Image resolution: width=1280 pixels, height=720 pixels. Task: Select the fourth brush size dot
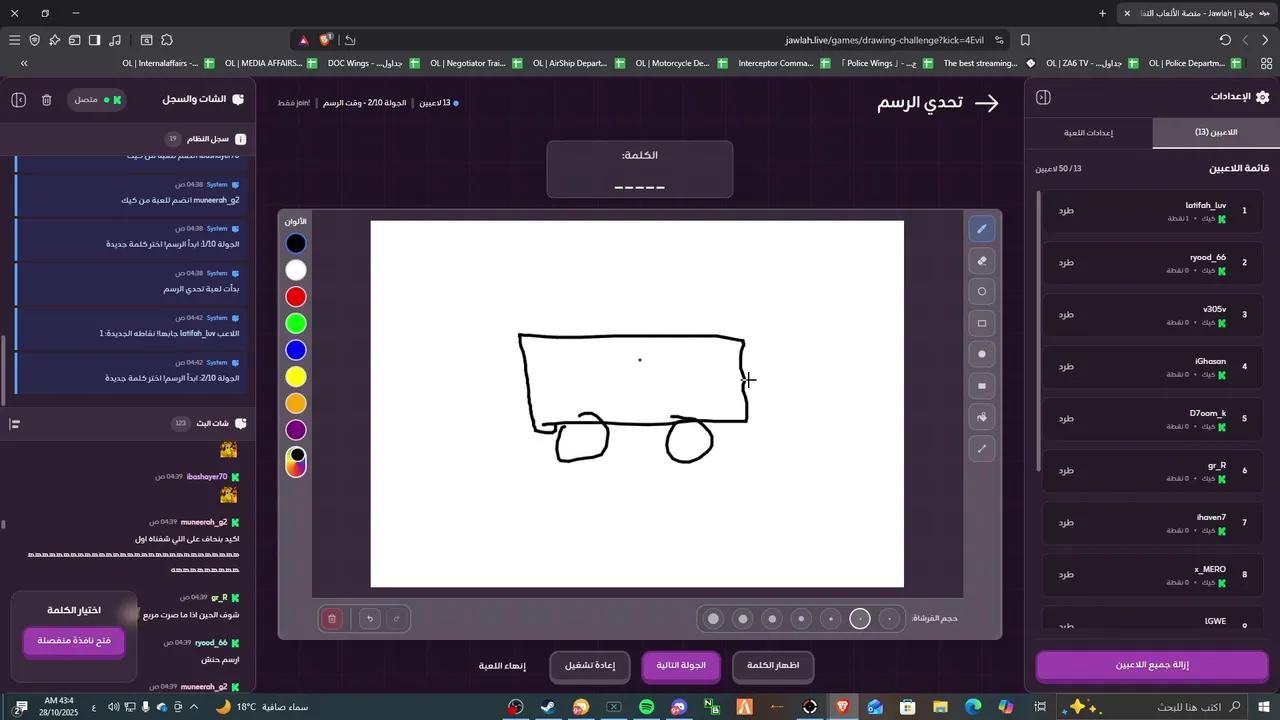[801, 619]
